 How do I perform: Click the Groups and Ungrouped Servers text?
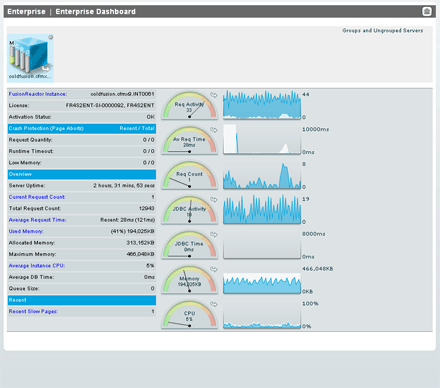tap(382, 30)
